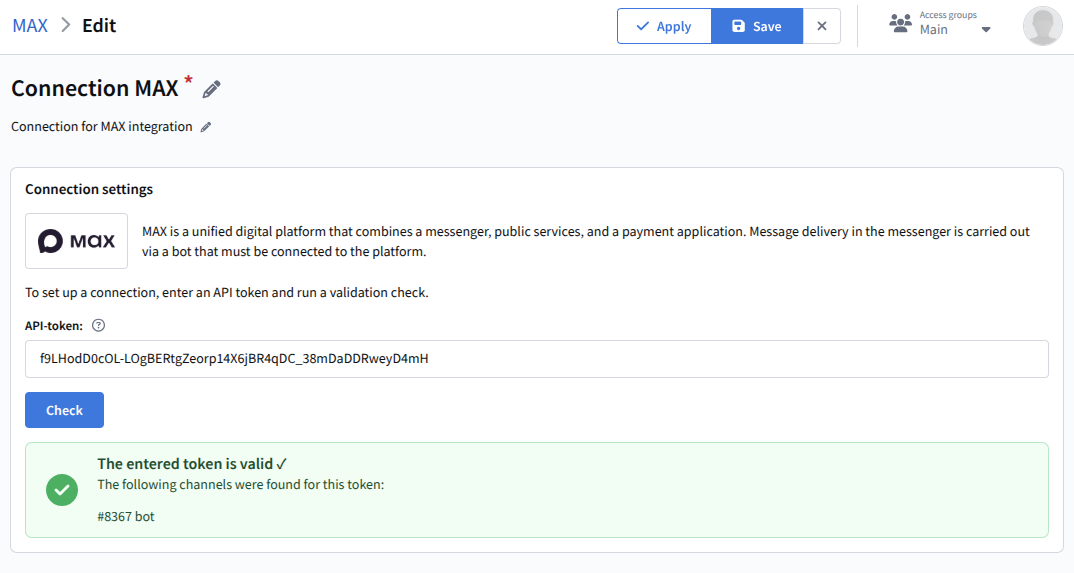This screenshot has height=573, width=1074.
Task: Click the Edit breadcrumb label
Action: tap(99, 26)
